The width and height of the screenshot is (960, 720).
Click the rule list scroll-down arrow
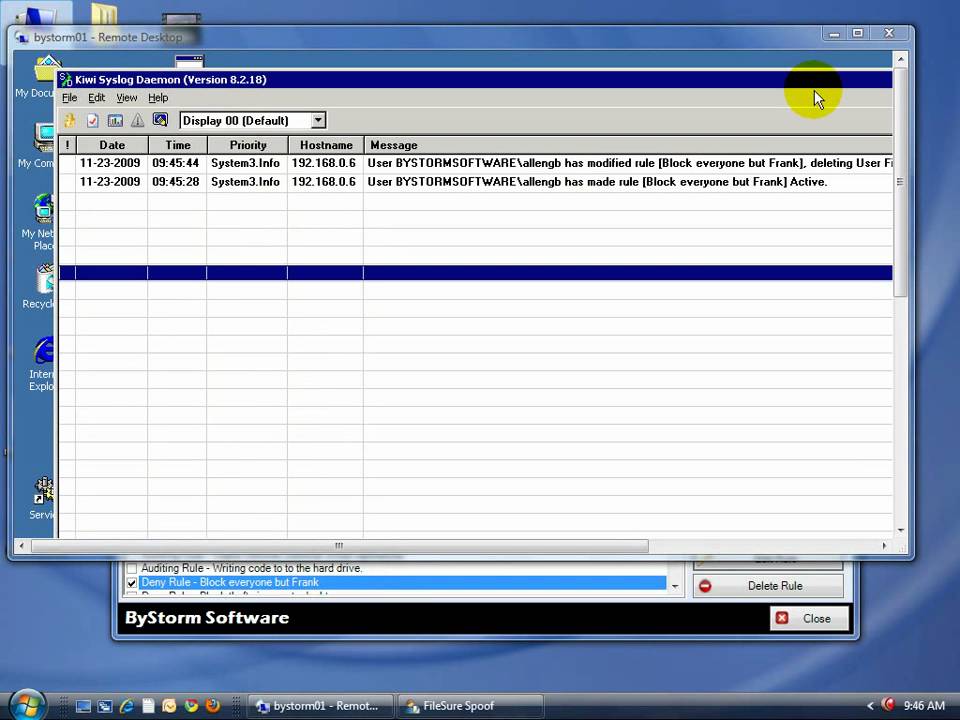pyautogui.click(x=675, y=586)
